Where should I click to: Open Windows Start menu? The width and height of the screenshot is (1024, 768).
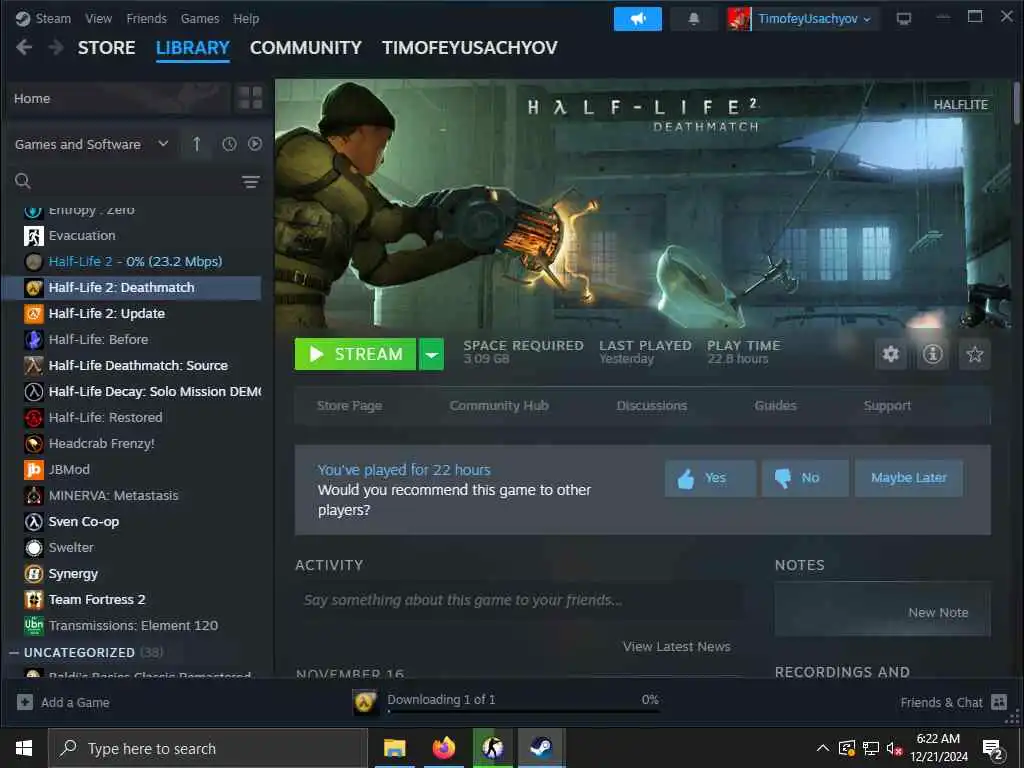[x=24, y=748]
